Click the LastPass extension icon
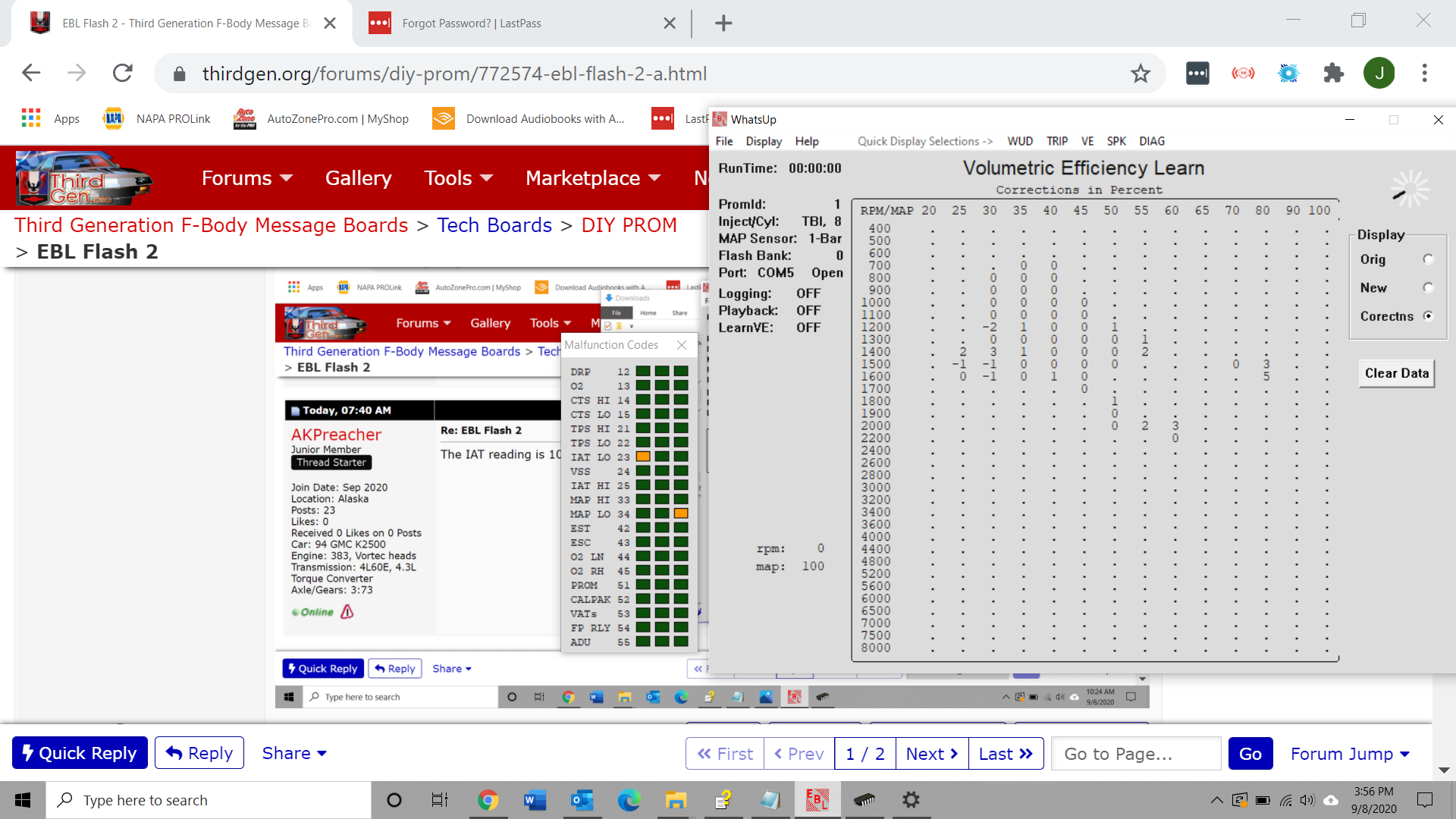This screenshot has height=819, width=1456. [1197, 74]
